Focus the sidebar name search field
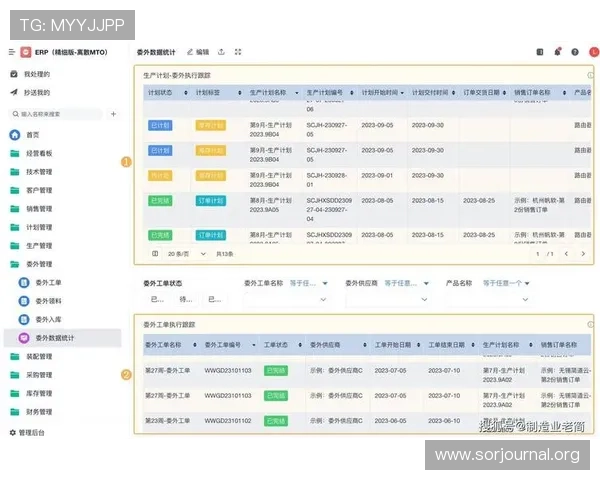 coord(56,114)
